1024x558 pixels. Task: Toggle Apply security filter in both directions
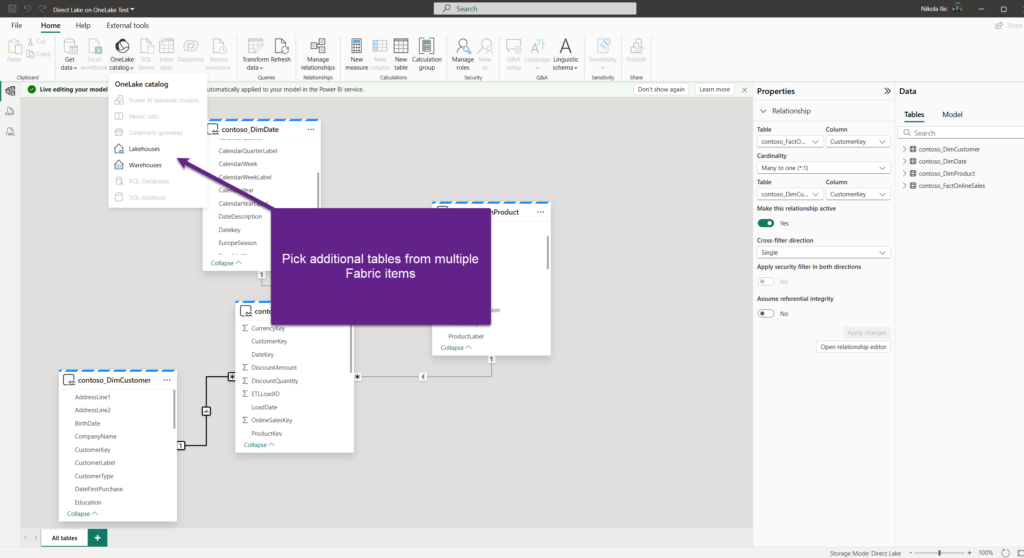(x=765, y=282)
